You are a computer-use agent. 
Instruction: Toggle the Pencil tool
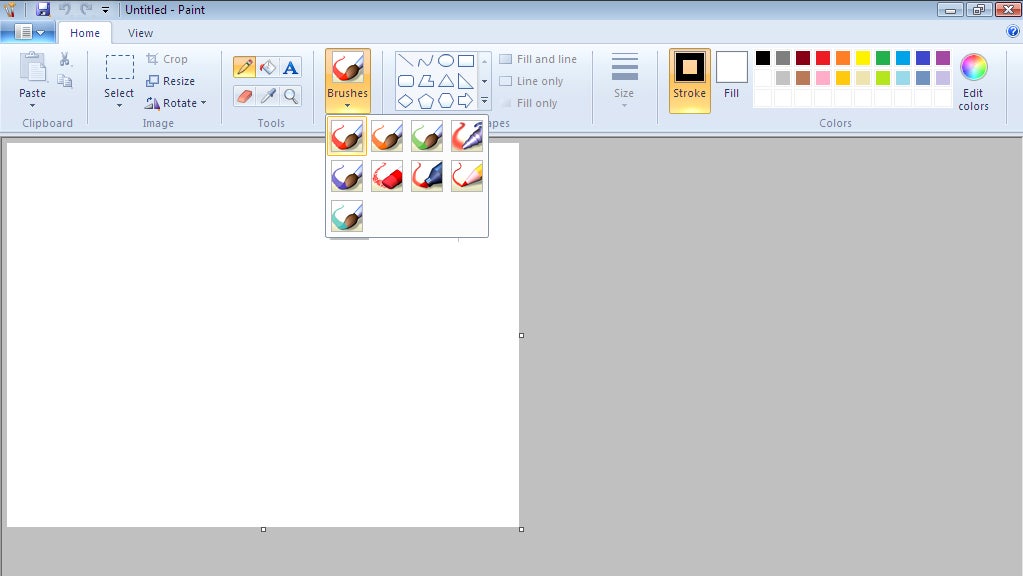click(x=244, y=67)
